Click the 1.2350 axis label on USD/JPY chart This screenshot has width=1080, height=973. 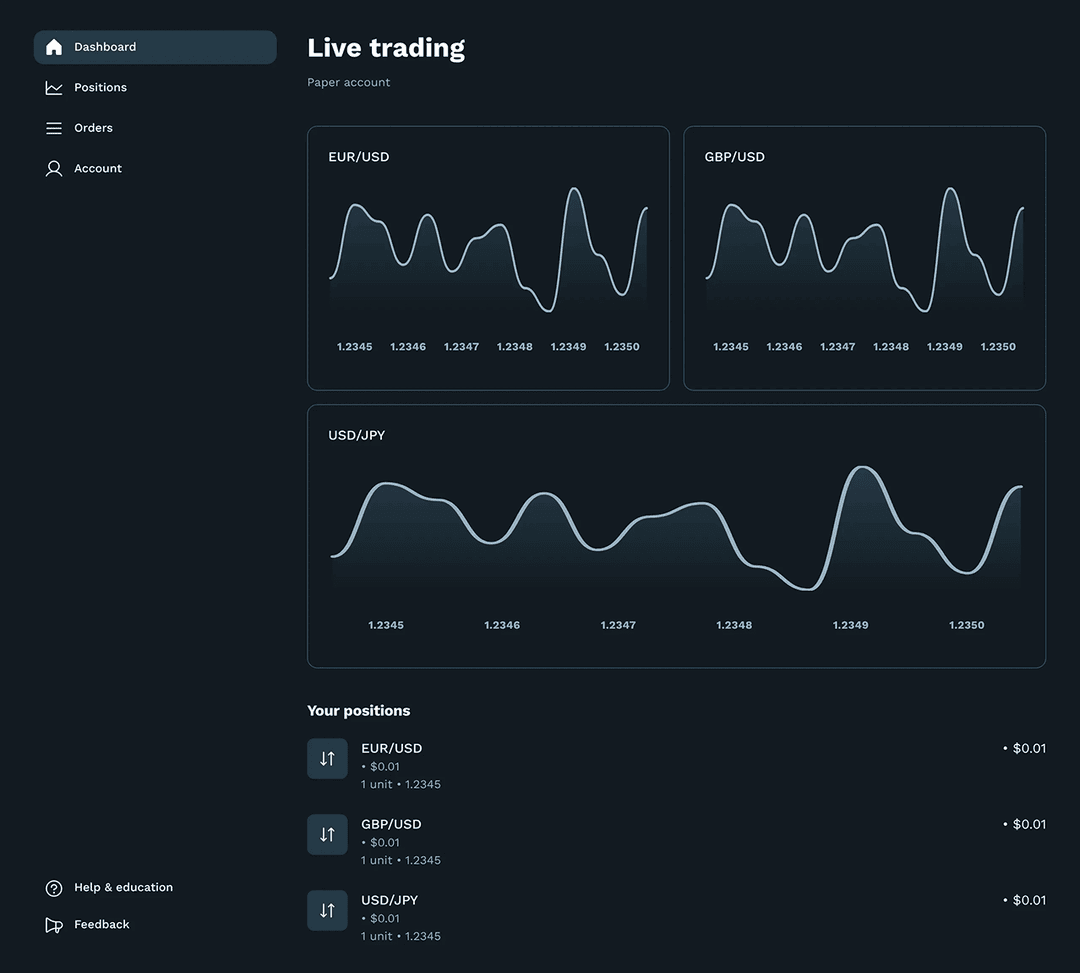966,624
